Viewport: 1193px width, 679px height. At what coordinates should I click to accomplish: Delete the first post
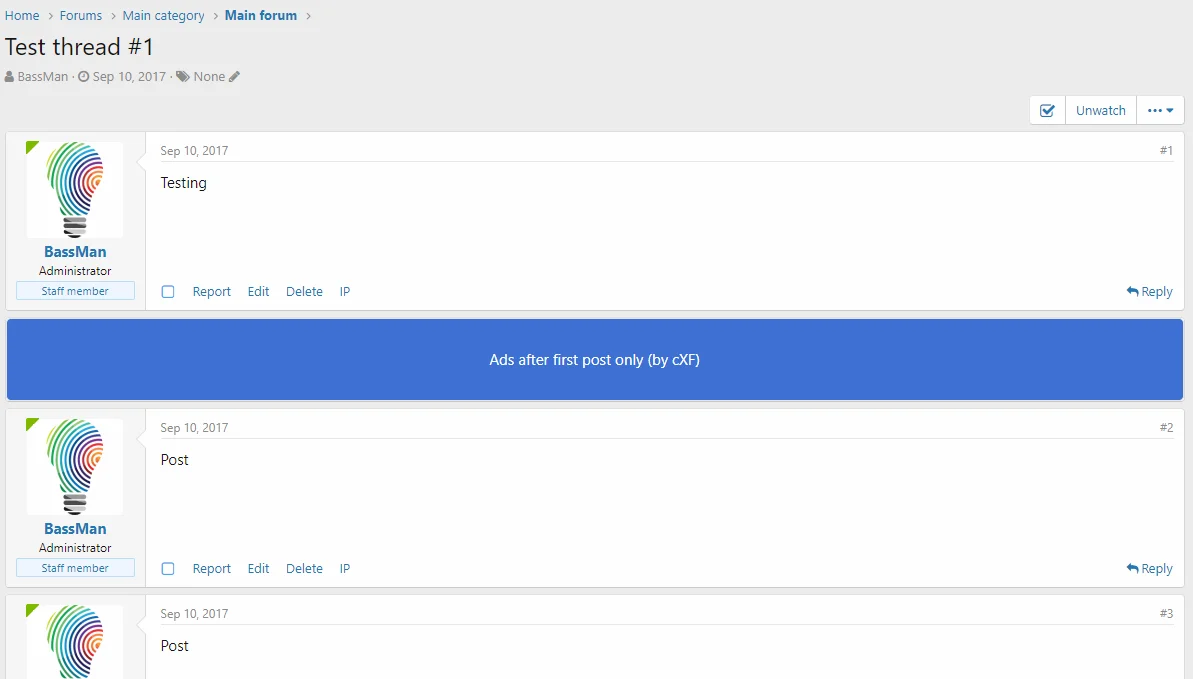click(x=304, y=292)
